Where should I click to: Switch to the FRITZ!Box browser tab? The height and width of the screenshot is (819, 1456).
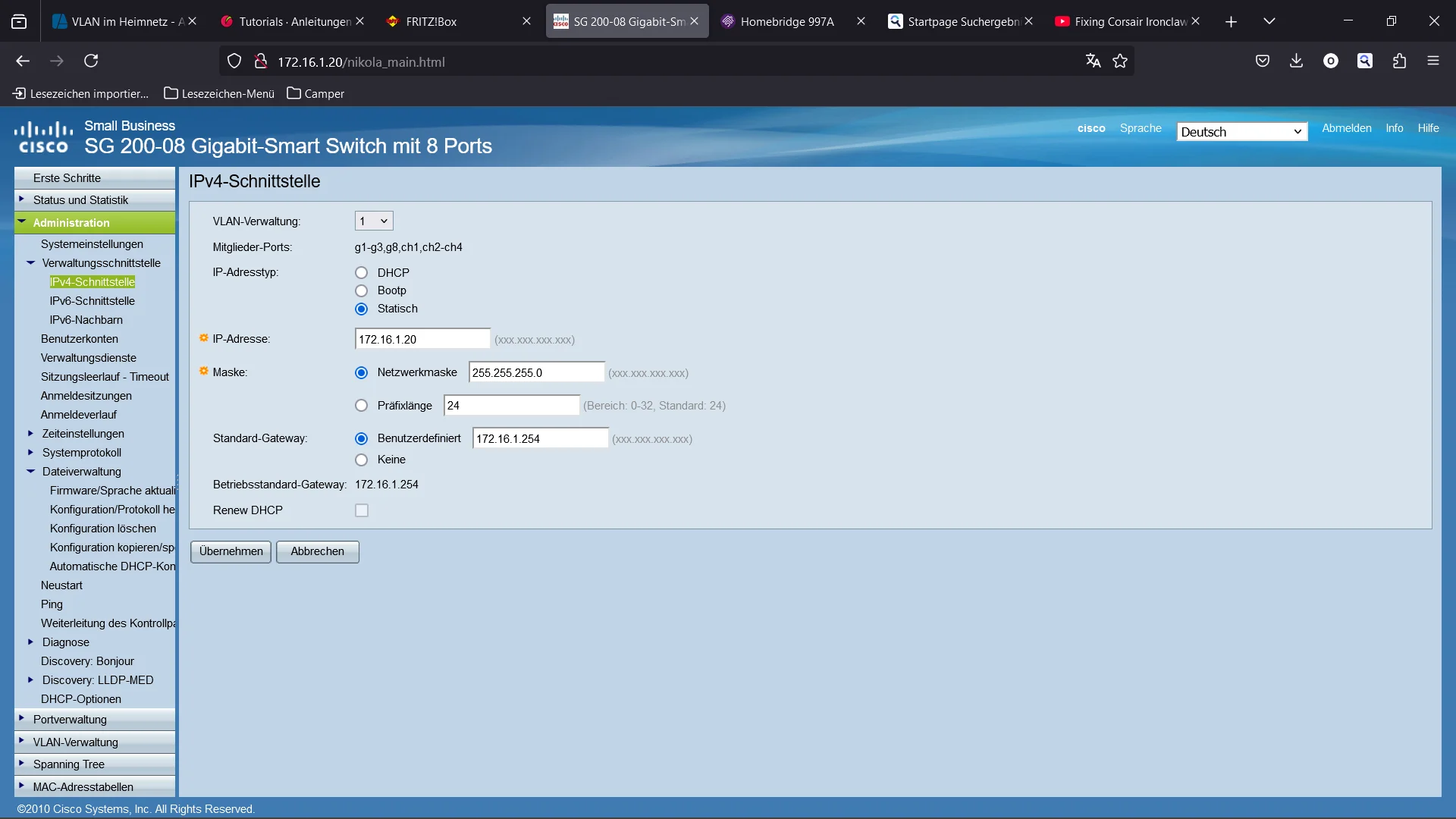[x=459, y=21]
